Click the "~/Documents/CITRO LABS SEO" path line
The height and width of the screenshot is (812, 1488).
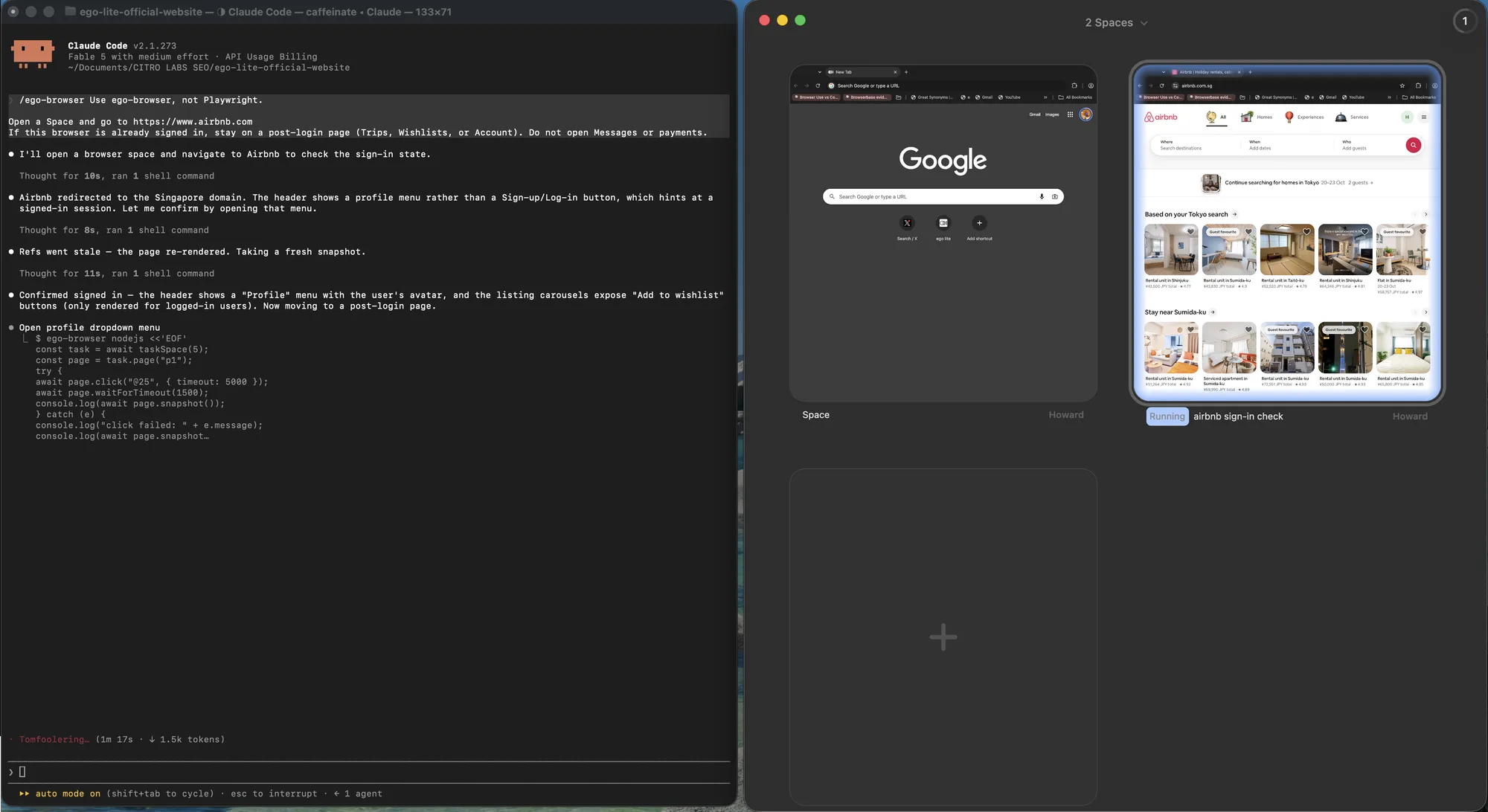coord(208,68)
